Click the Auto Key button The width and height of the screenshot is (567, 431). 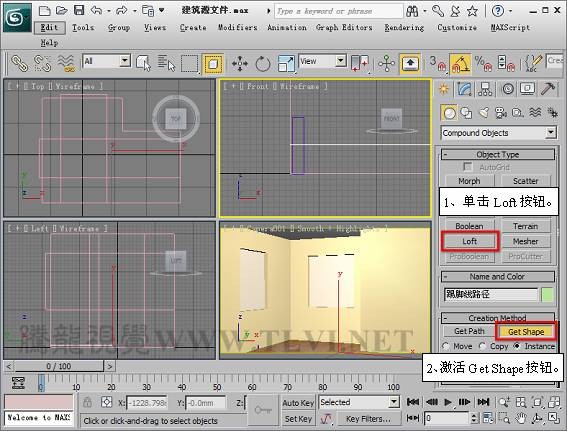coord(298,402)
